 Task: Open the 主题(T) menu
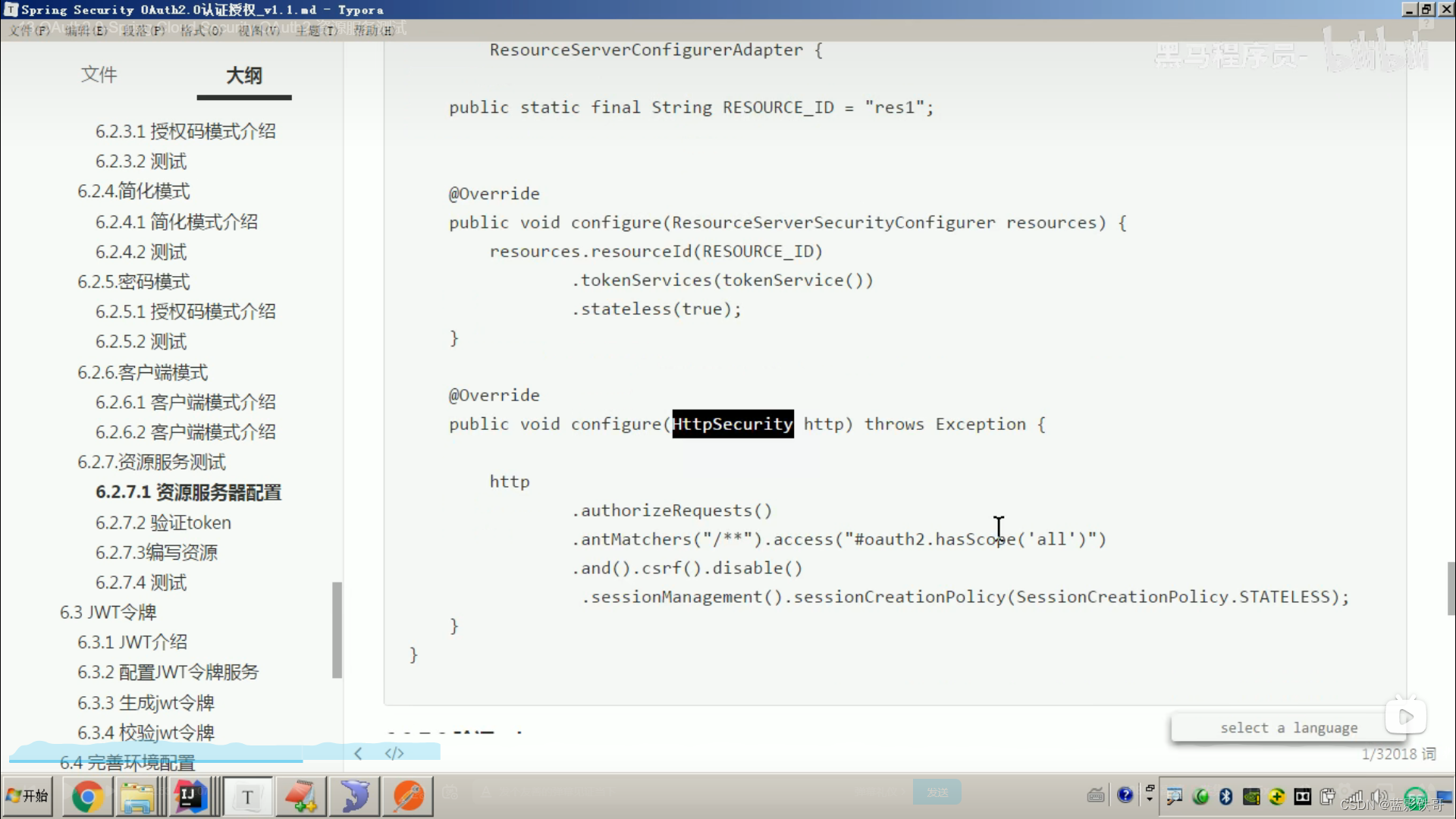[x=316, y=30]
